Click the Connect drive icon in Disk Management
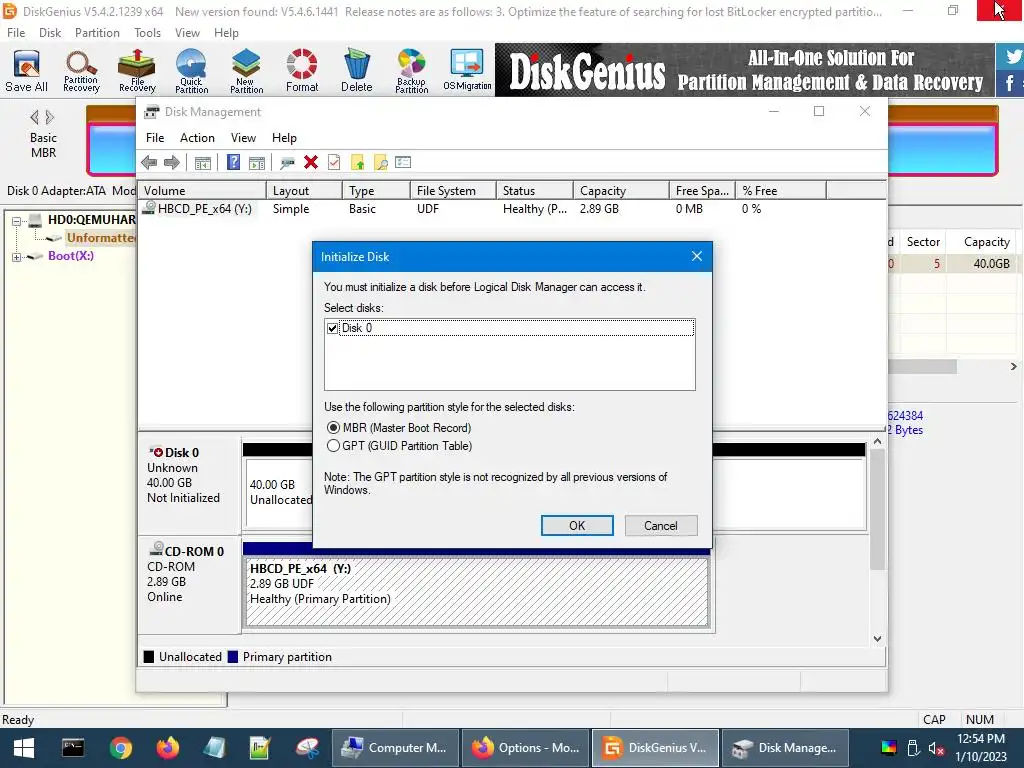The image size is (1024, 768). point(287,163)
